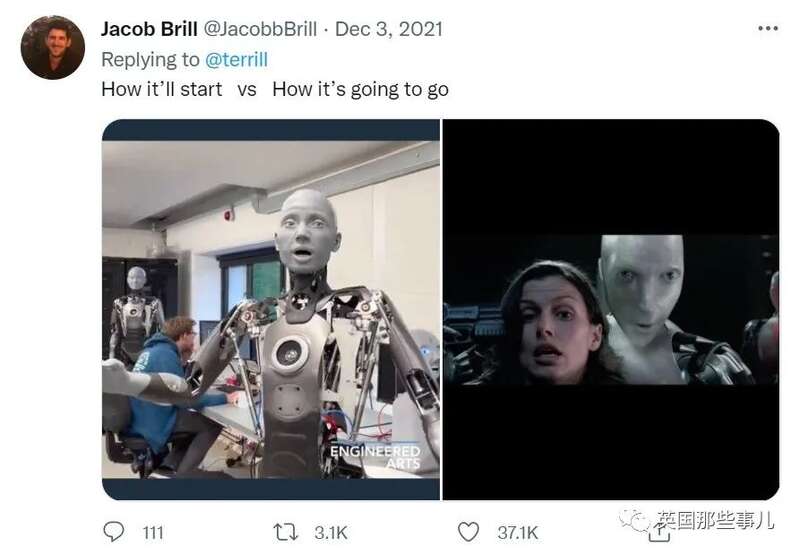800x555 pixels.
Task: Open the three-dot more options menu
Action: (768, 29)
